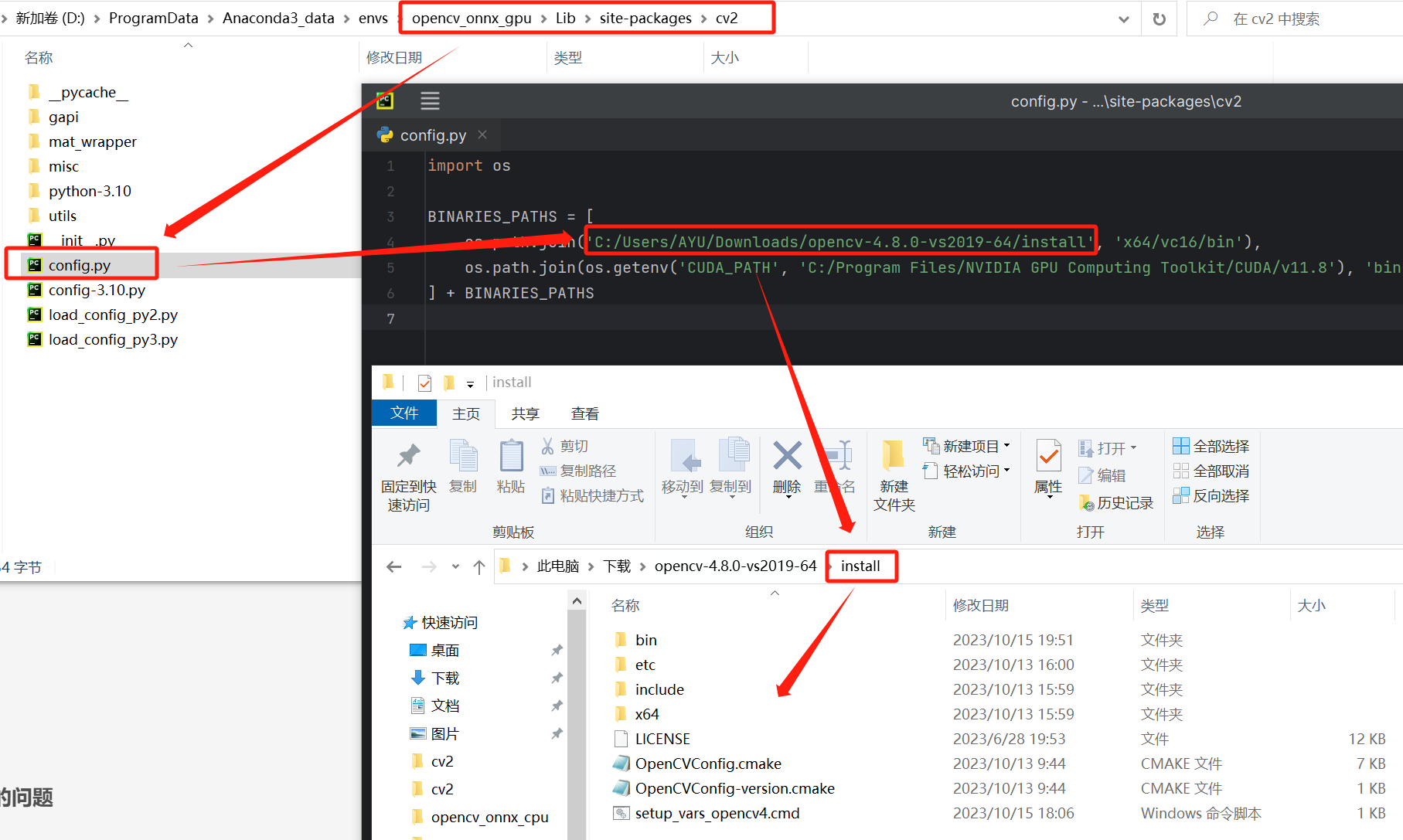Click the Properties (属性) checkmark icon
The width and height of the screenshot is (1403, 840).
point(1048,457)
